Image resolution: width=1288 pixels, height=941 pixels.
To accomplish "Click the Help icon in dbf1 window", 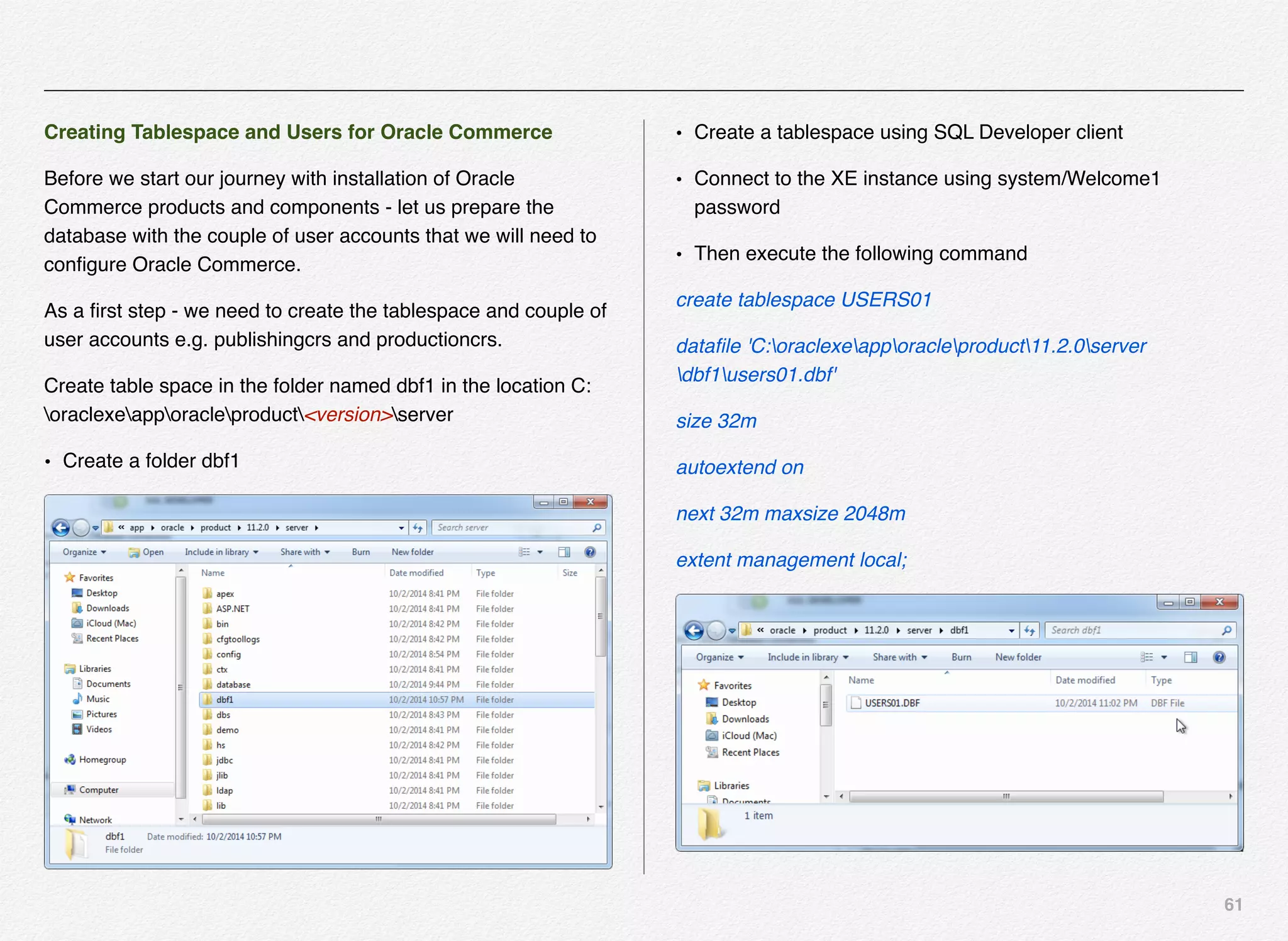I will (x=1219, y=657).
